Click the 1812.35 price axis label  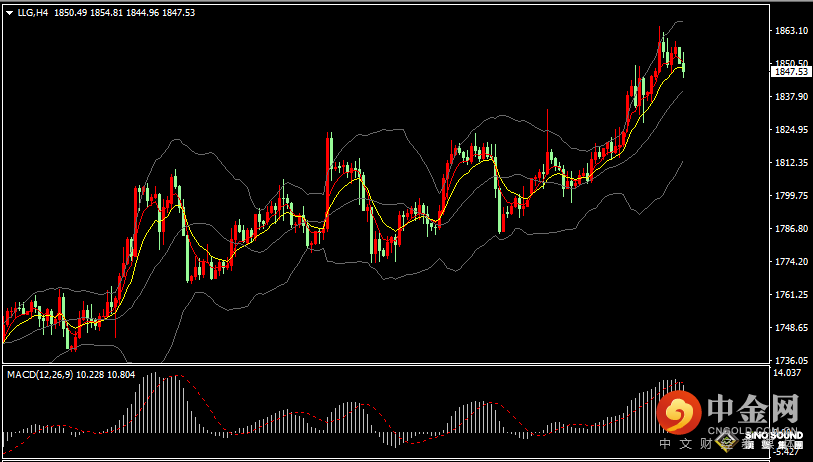coord(790,163)
